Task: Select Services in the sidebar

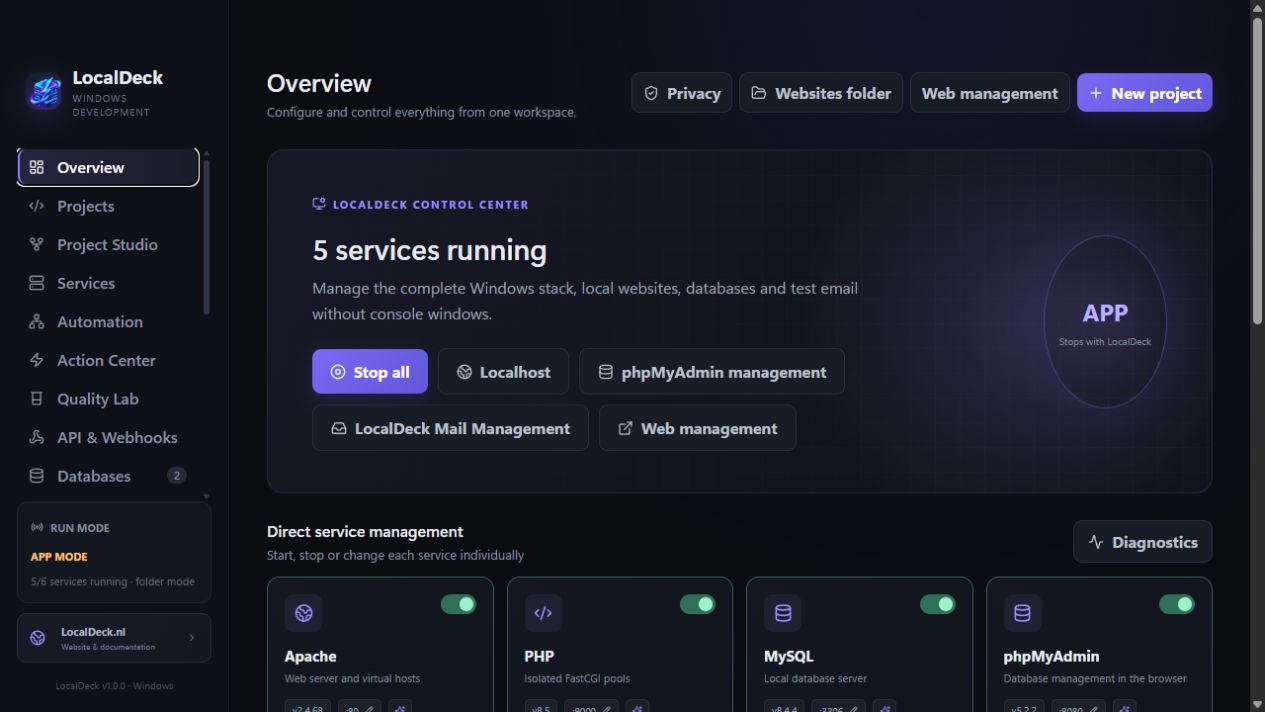Action: (108, 283)
